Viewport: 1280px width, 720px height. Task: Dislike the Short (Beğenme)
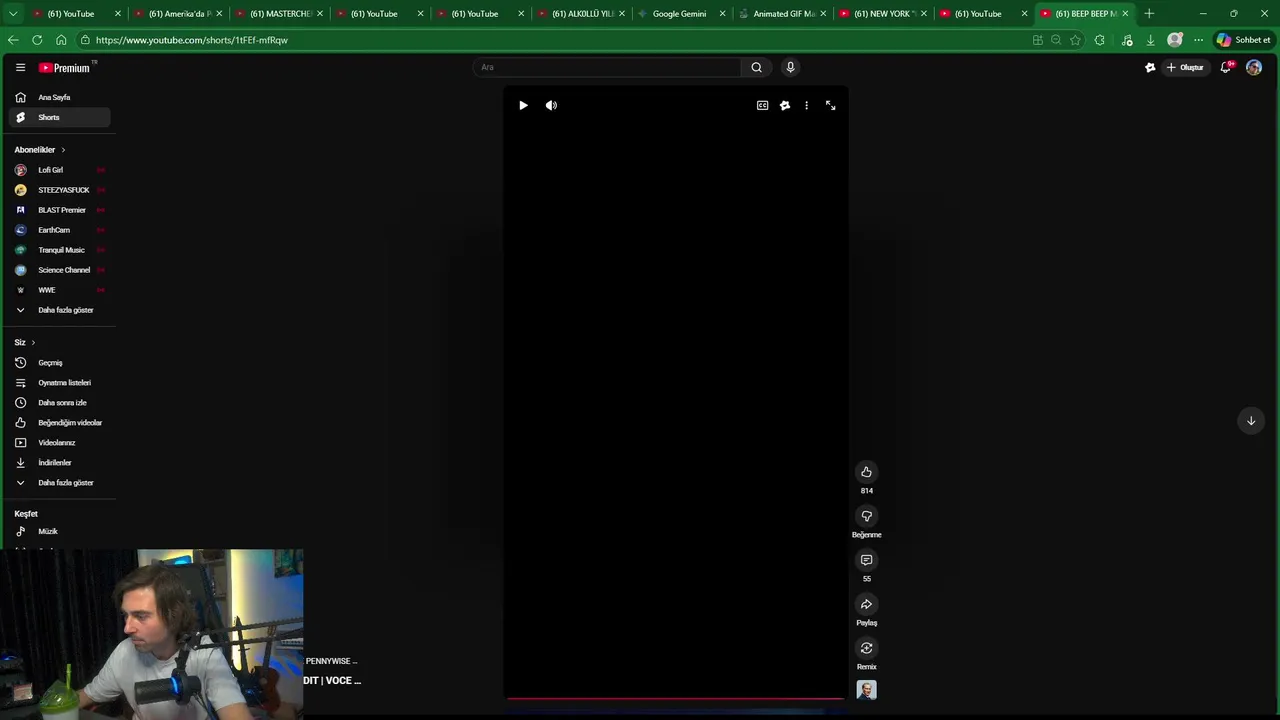[x=867, y=516]
